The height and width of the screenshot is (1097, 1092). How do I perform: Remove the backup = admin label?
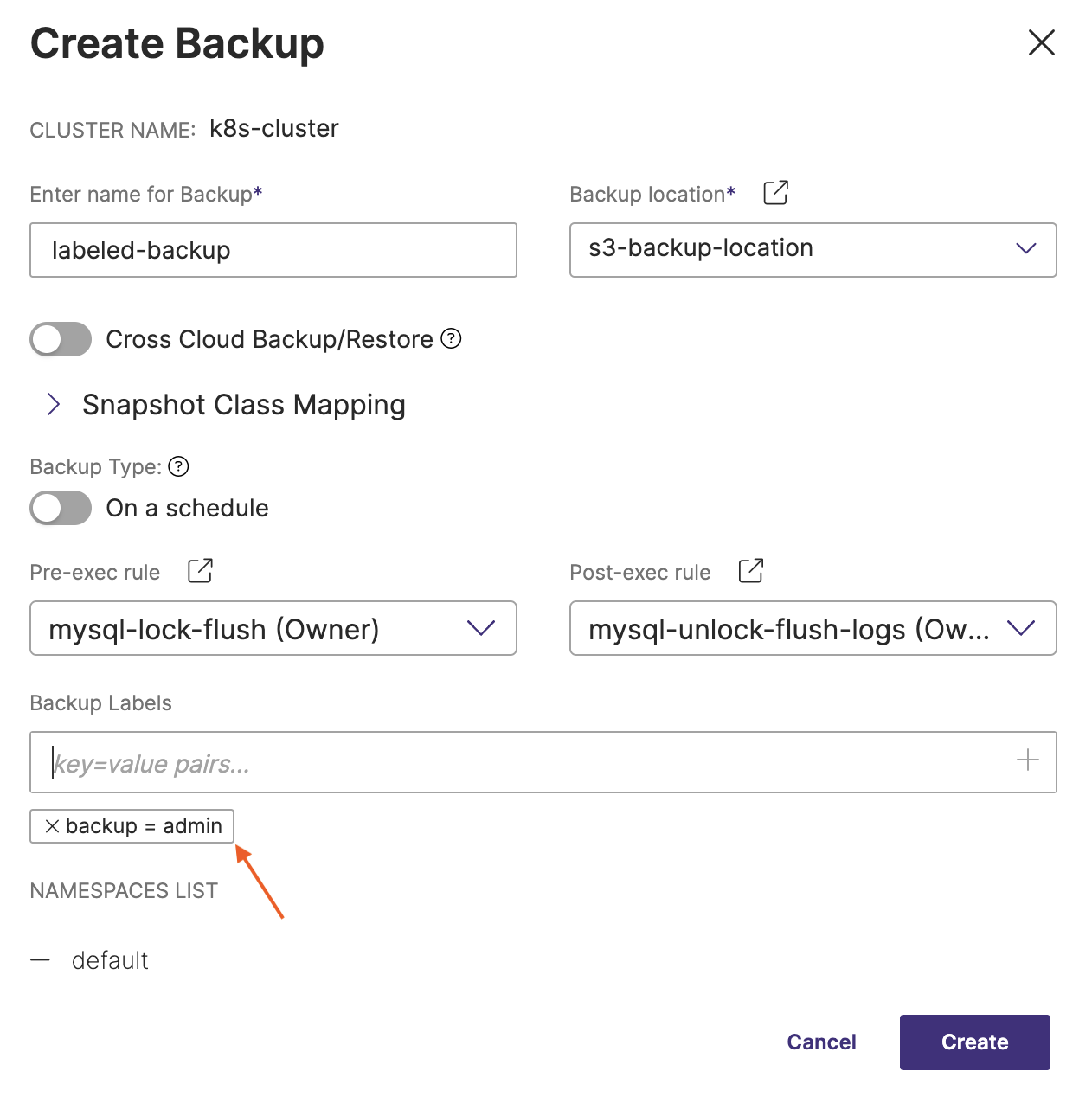(52, 826)
